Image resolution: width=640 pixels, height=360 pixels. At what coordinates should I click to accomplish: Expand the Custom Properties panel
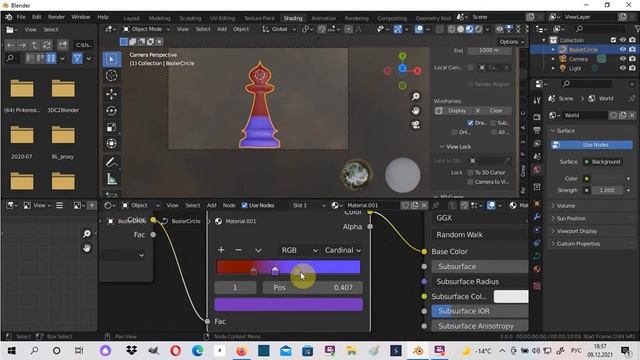pos(578,244)
